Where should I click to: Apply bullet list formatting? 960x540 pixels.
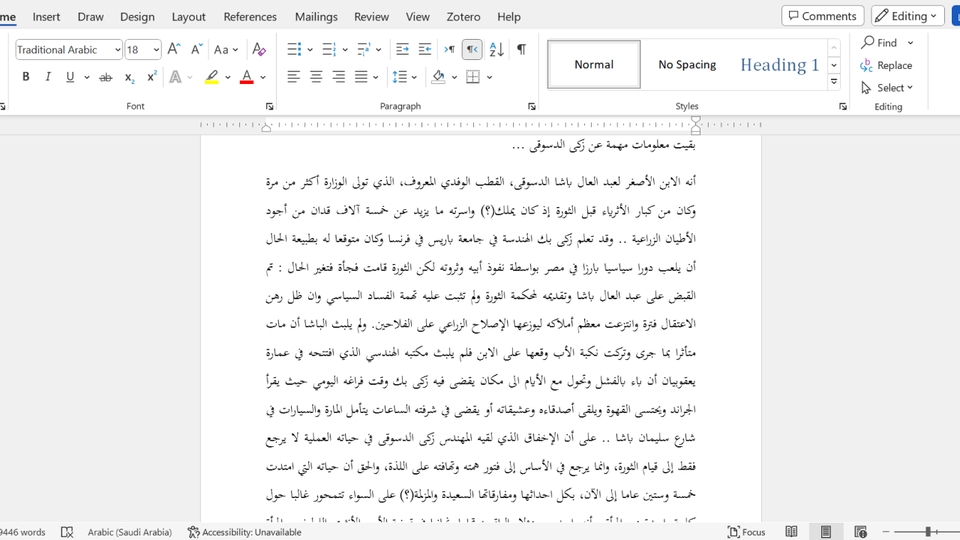(x=294, y=50)
